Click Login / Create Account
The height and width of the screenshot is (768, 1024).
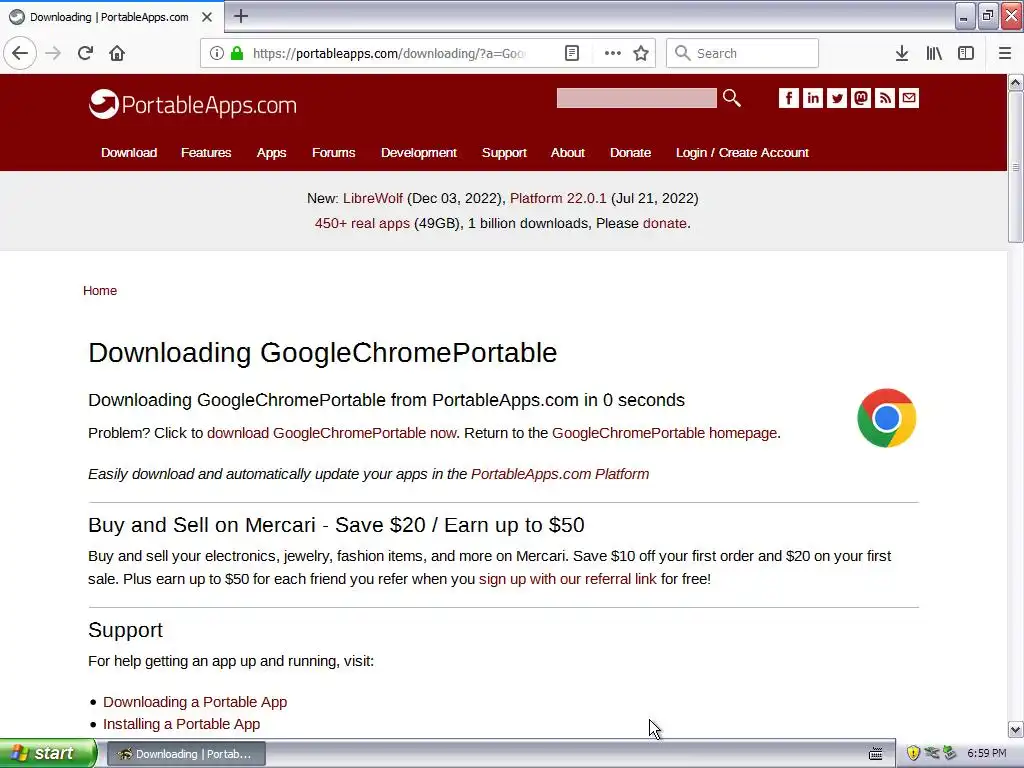[x=742, y=152]
